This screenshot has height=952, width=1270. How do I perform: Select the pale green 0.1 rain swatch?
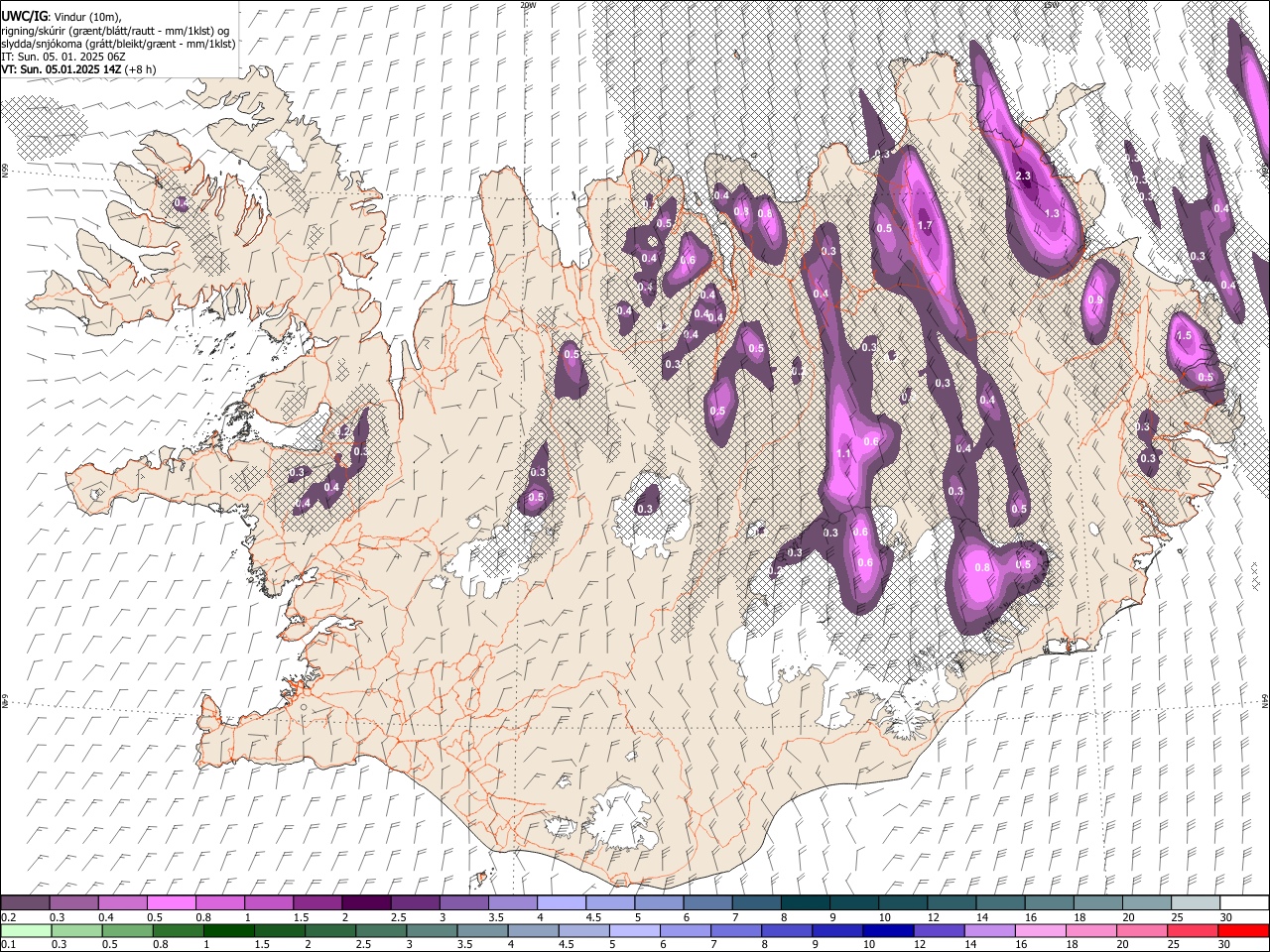coord(26,930)
